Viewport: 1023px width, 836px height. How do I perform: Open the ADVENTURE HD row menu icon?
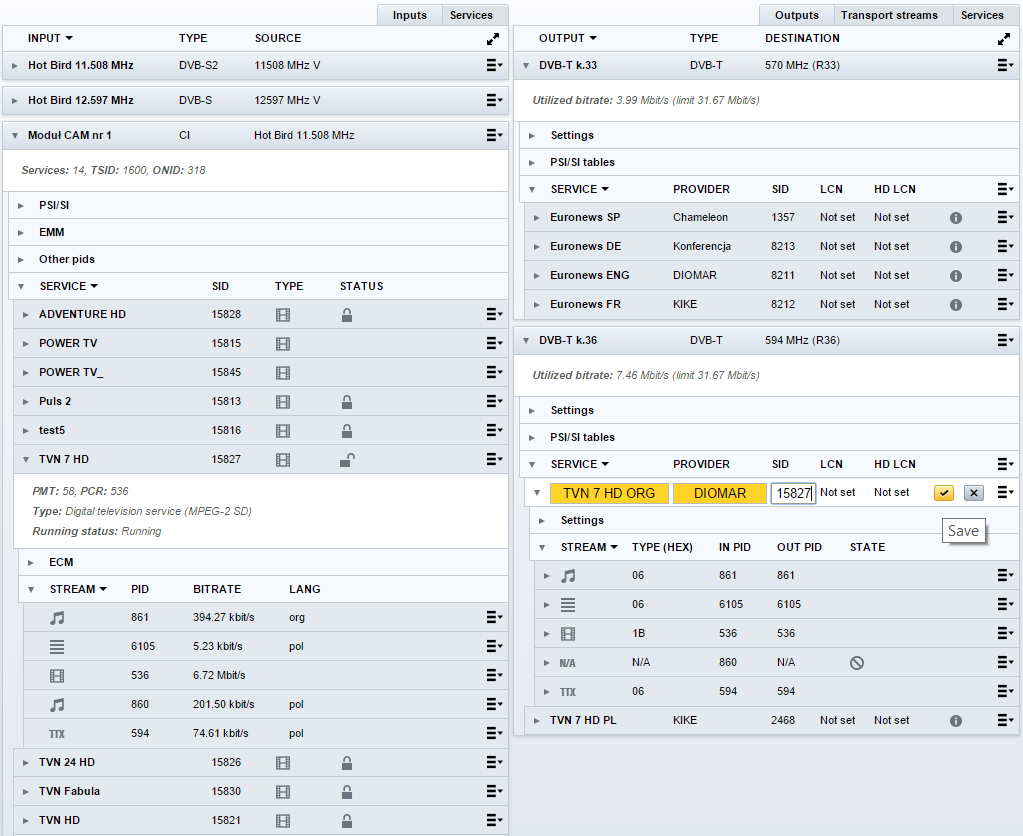pyautogui.click(x=494, y=315)
